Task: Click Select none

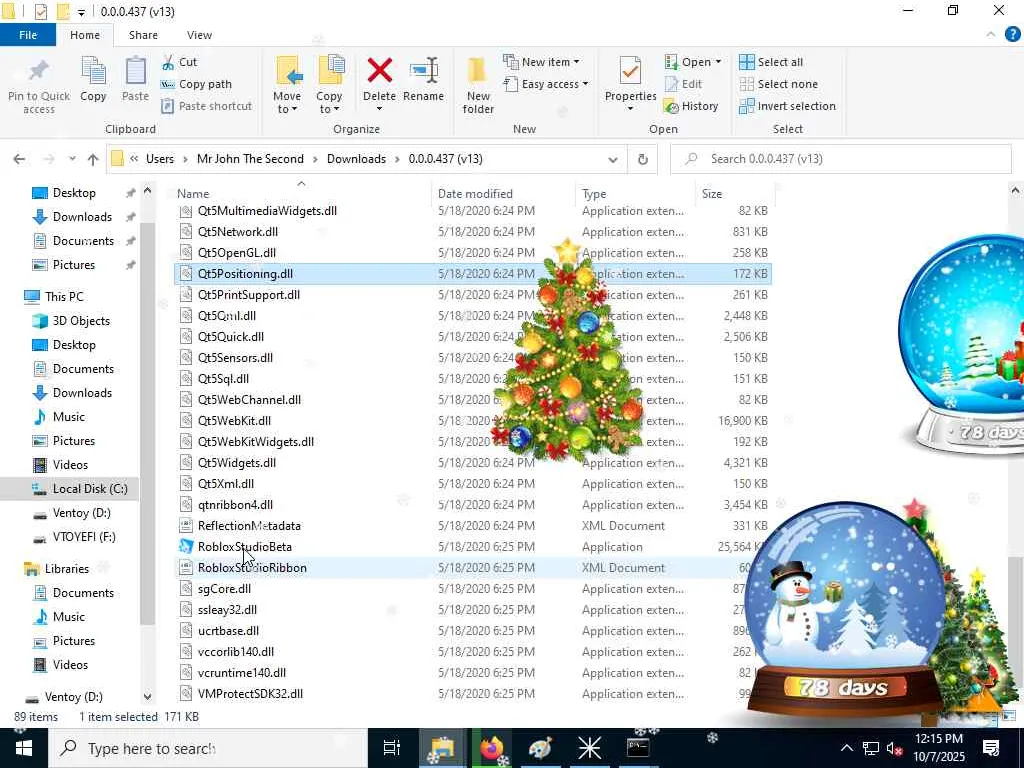Action: click(778, 84)
